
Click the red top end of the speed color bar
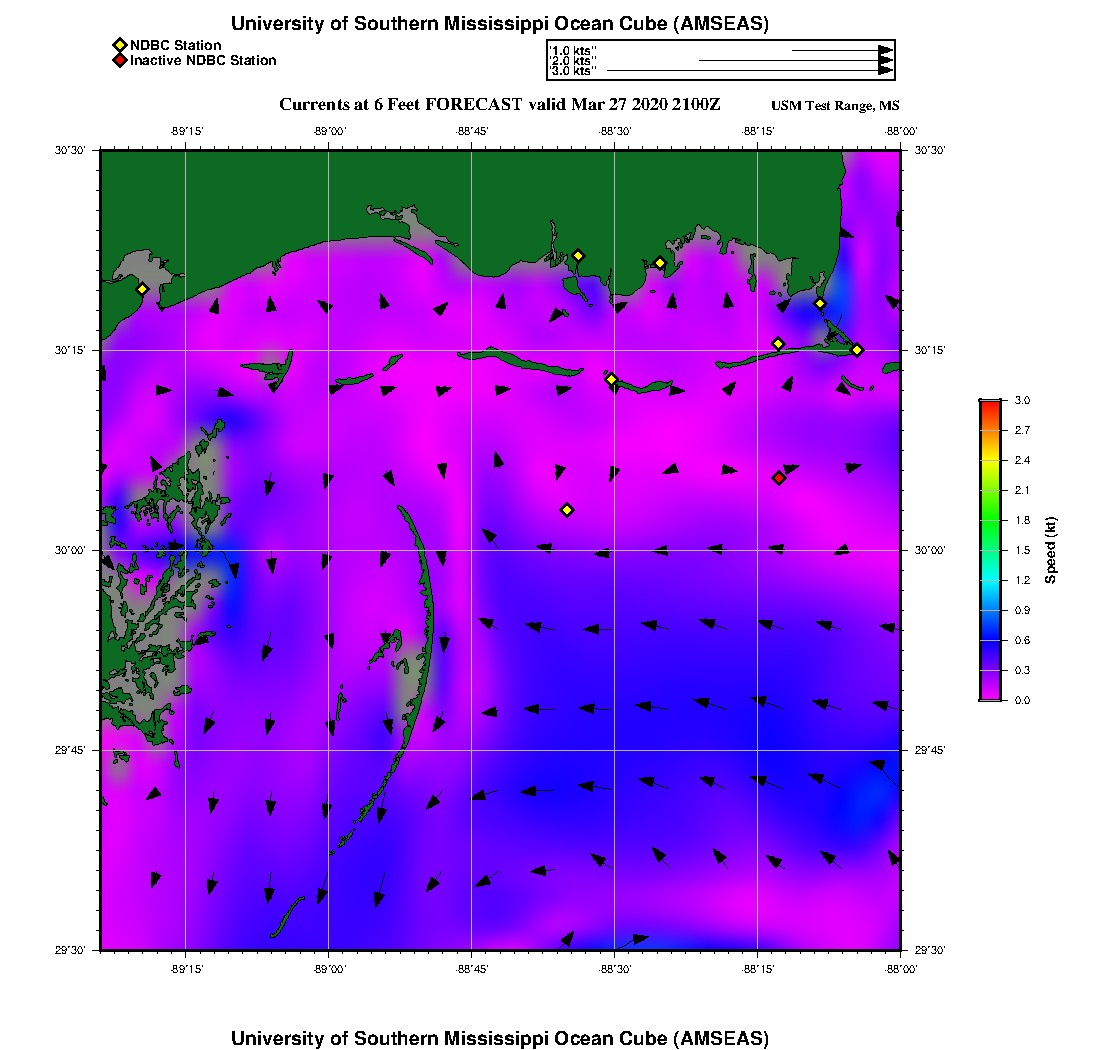990,404
